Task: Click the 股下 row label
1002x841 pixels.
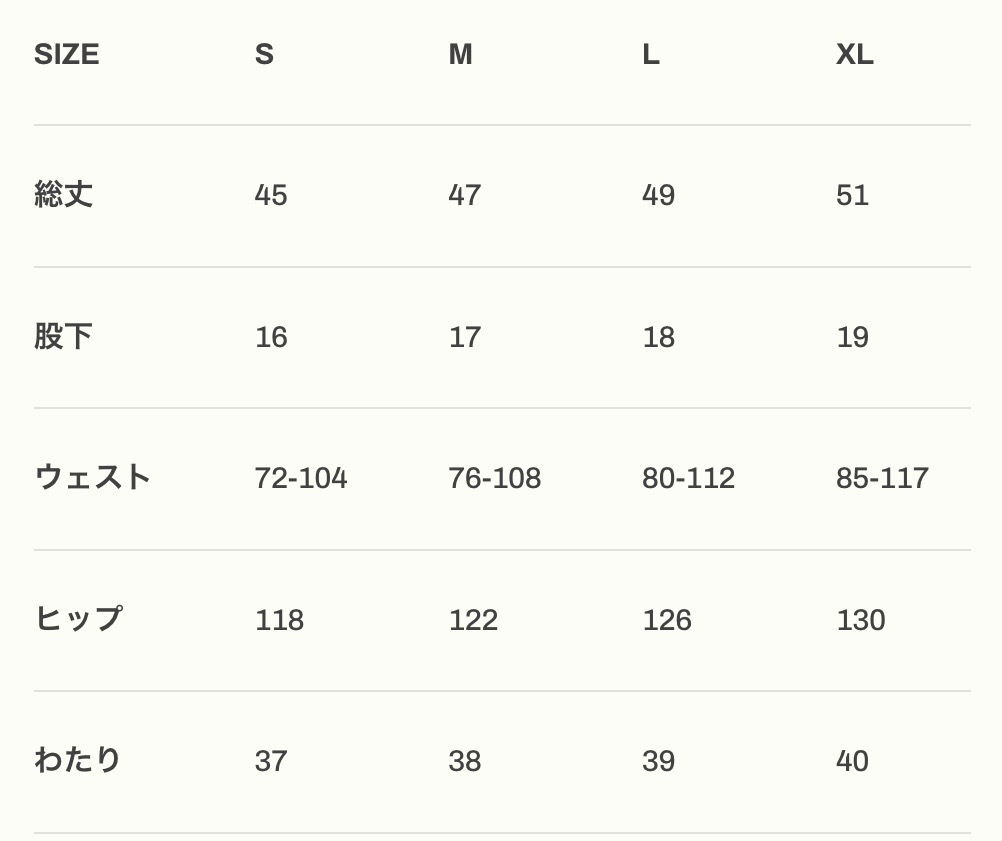Action: click(x=64, y=336)
